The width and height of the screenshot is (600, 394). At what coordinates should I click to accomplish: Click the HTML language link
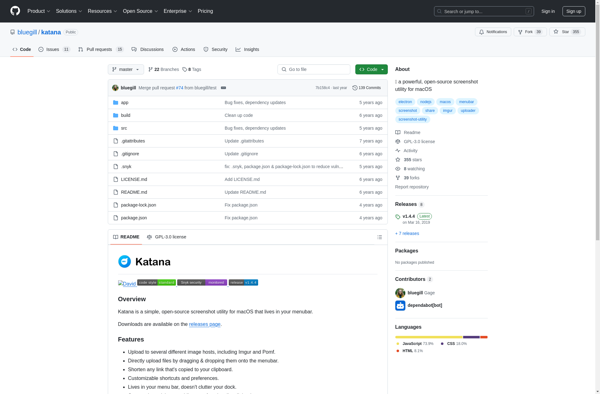point(409,351)
